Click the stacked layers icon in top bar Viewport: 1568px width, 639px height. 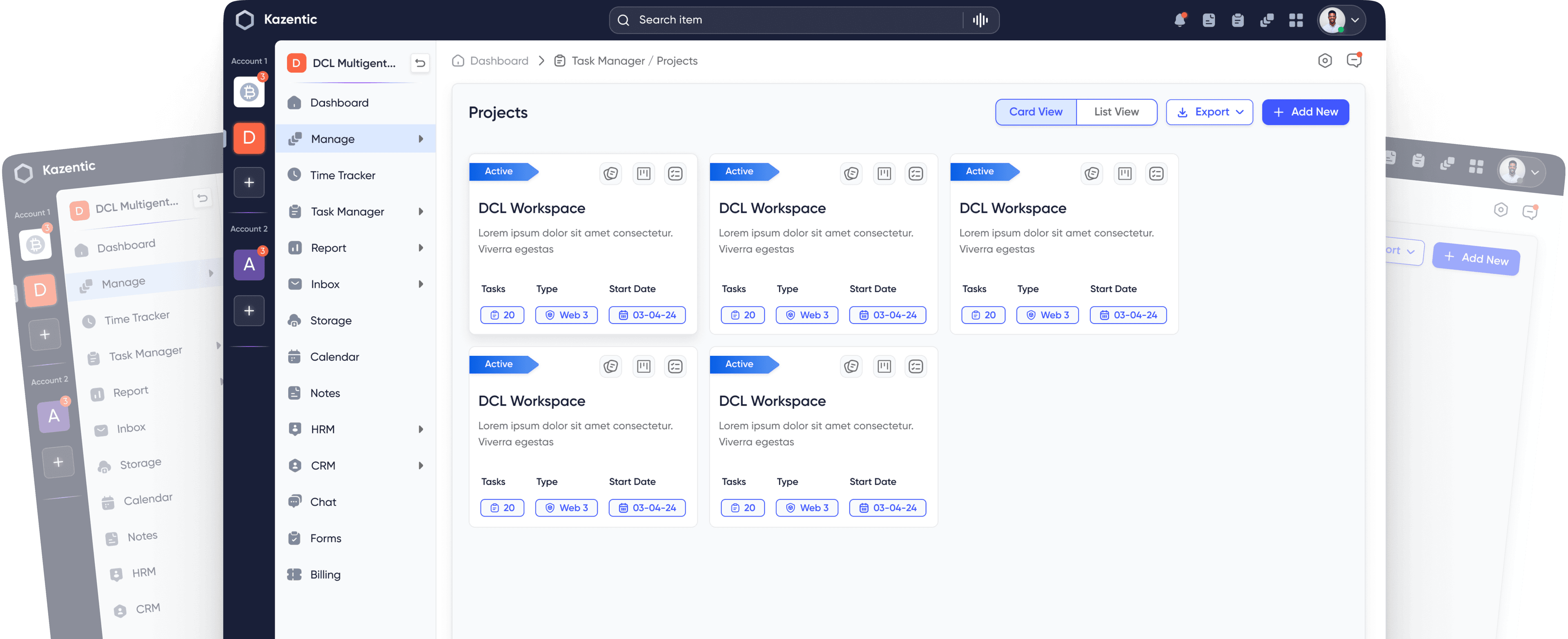click(x=1267, y=20)
